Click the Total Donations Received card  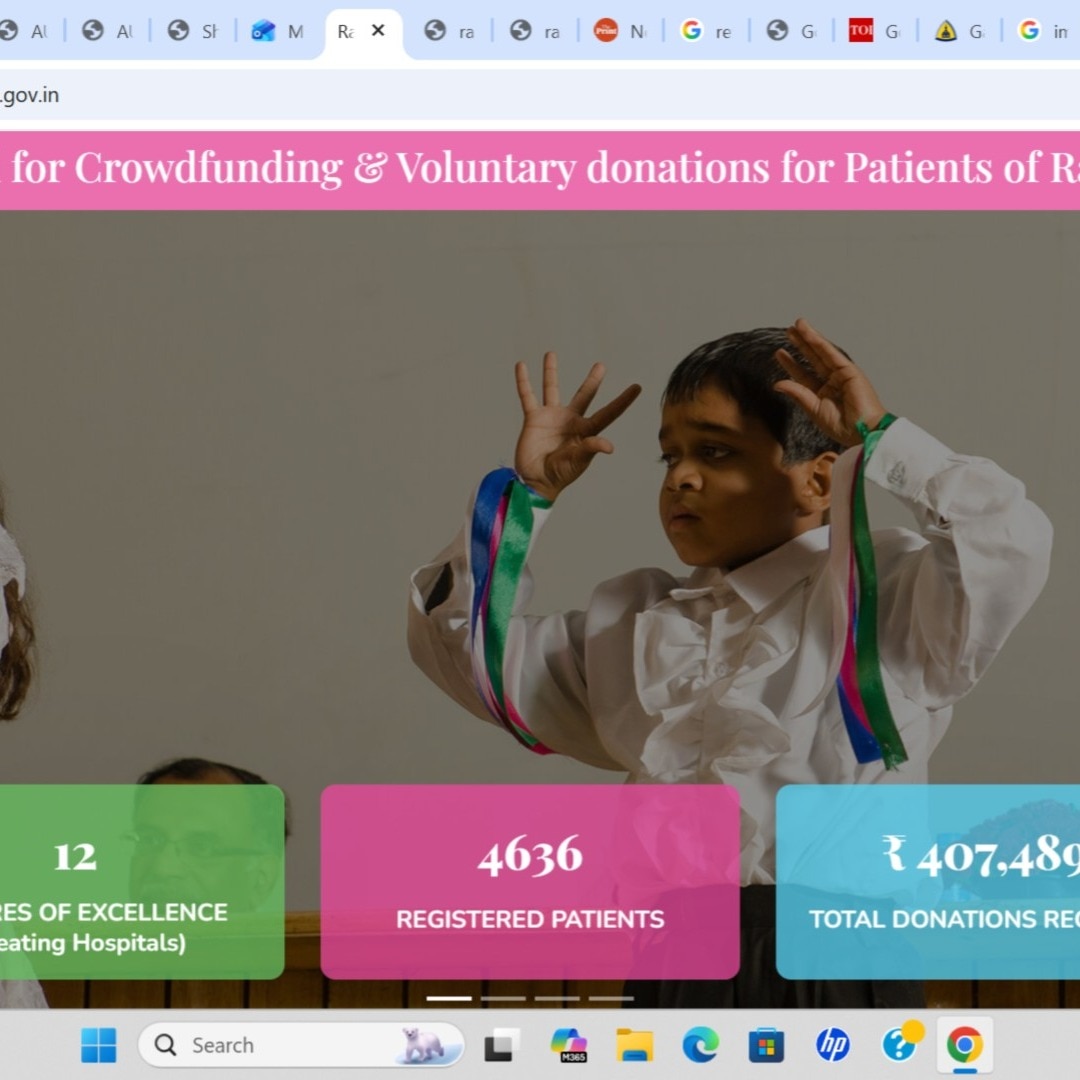[928, 882]
